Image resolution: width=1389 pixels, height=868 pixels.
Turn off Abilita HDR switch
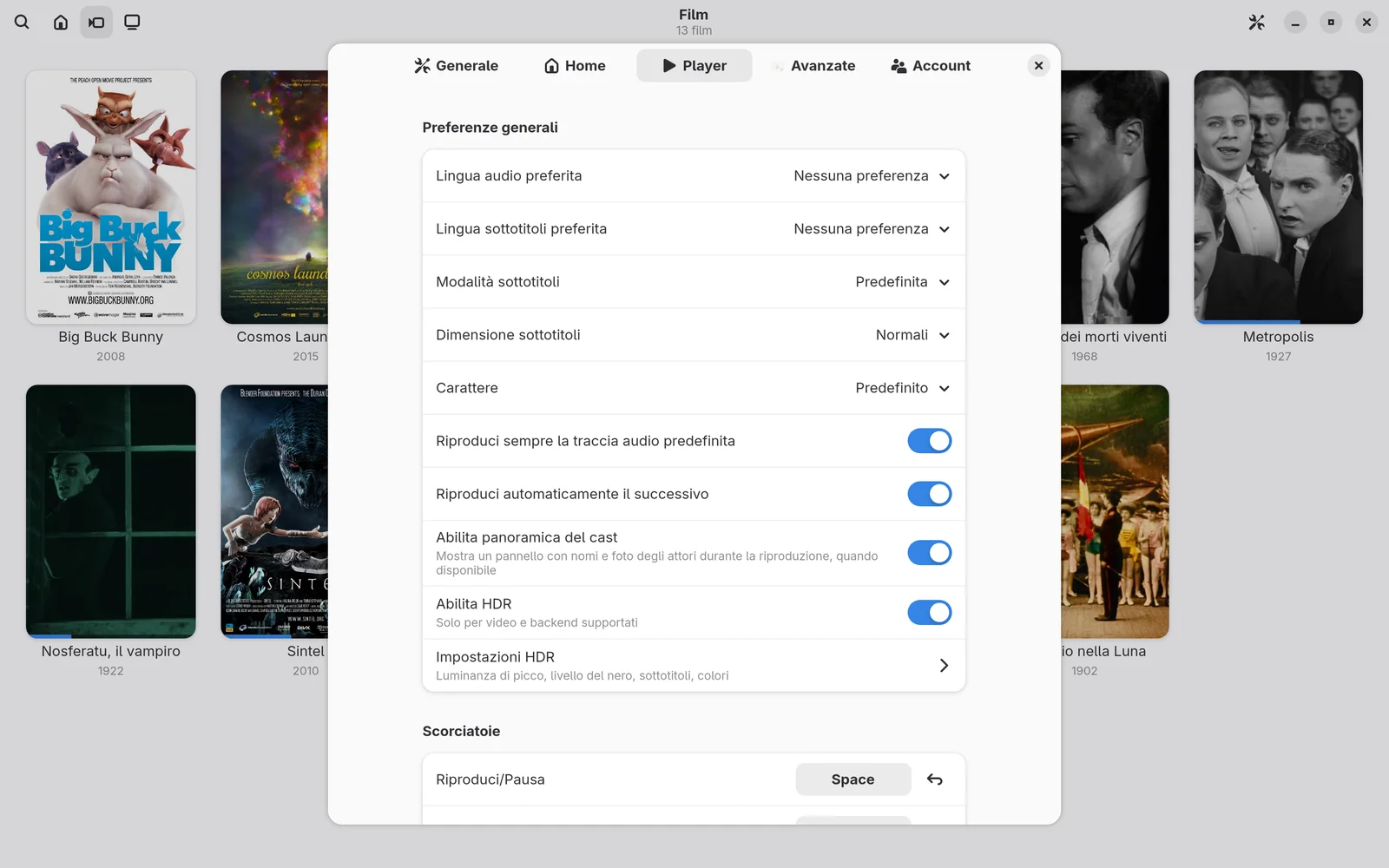point(930,613)
